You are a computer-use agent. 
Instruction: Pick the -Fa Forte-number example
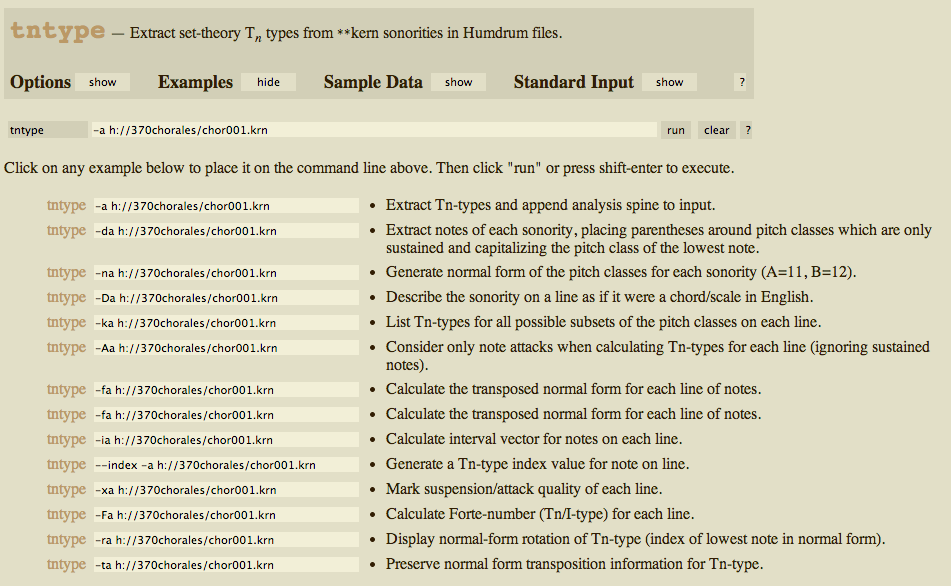point(225,515)
